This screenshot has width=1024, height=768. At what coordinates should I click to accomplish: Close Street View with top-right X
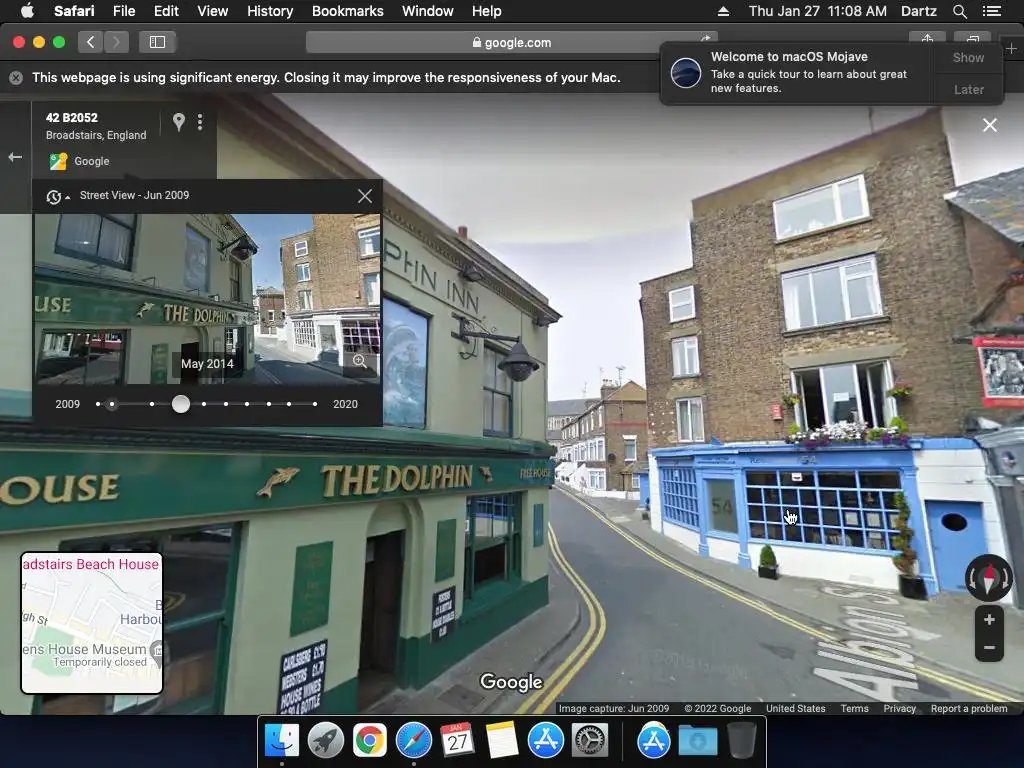coord(990,125)
